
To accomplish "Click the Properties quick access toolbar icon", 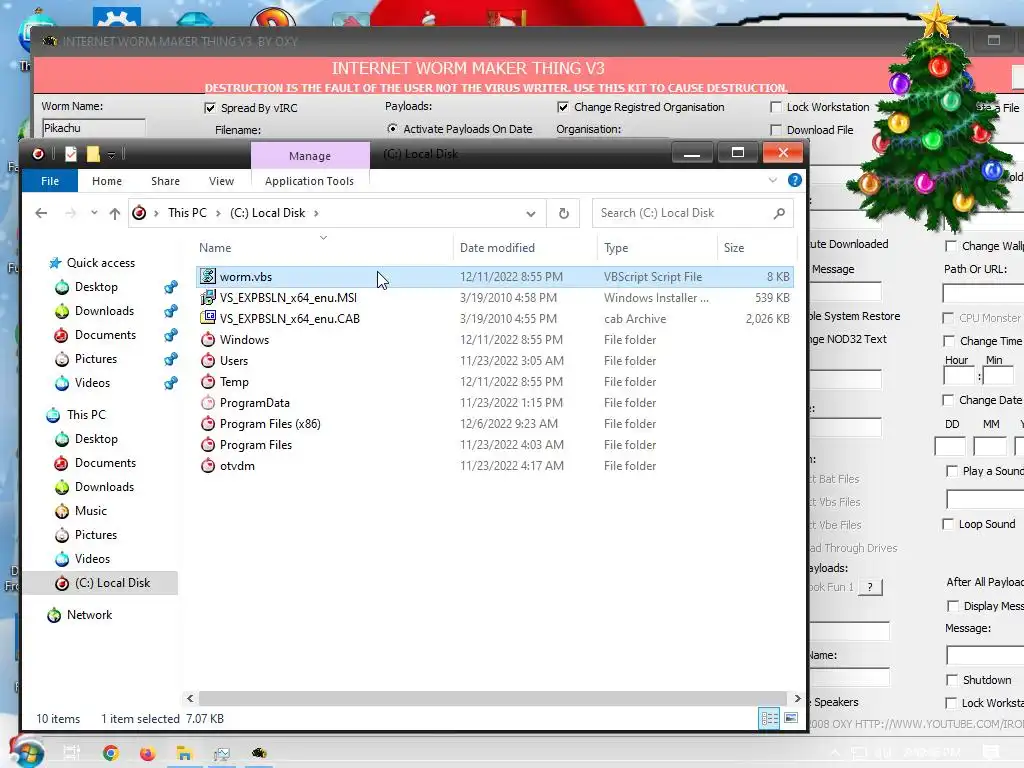I will click(x=71, y=154).
